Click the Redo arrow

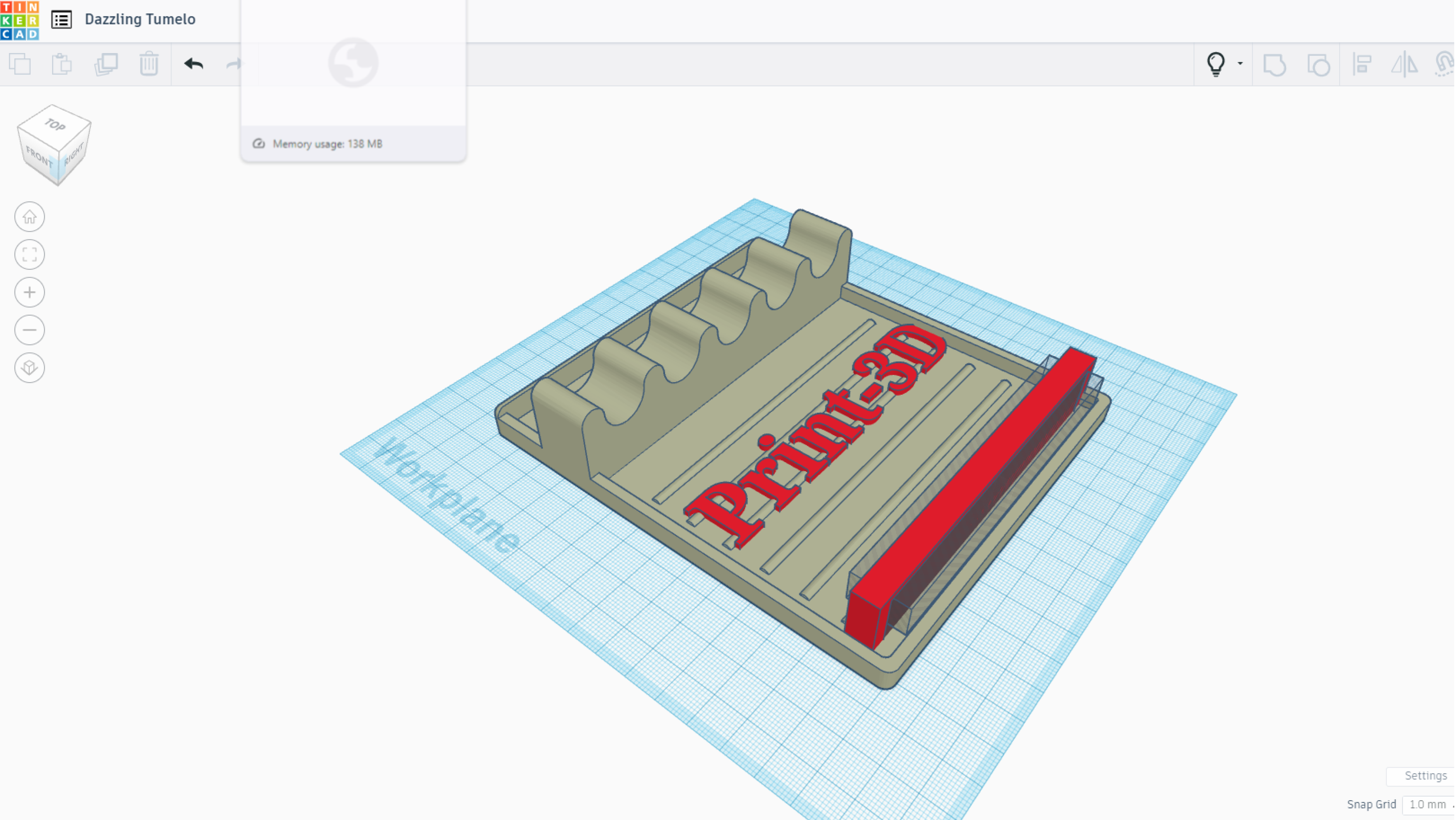[234, 64]
